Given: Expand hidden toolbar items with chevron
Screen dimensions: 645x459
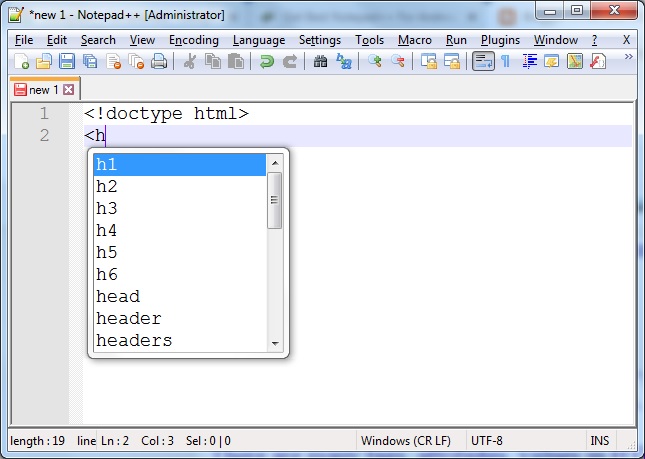Looking at the screenshot, I should pos(629,57).
